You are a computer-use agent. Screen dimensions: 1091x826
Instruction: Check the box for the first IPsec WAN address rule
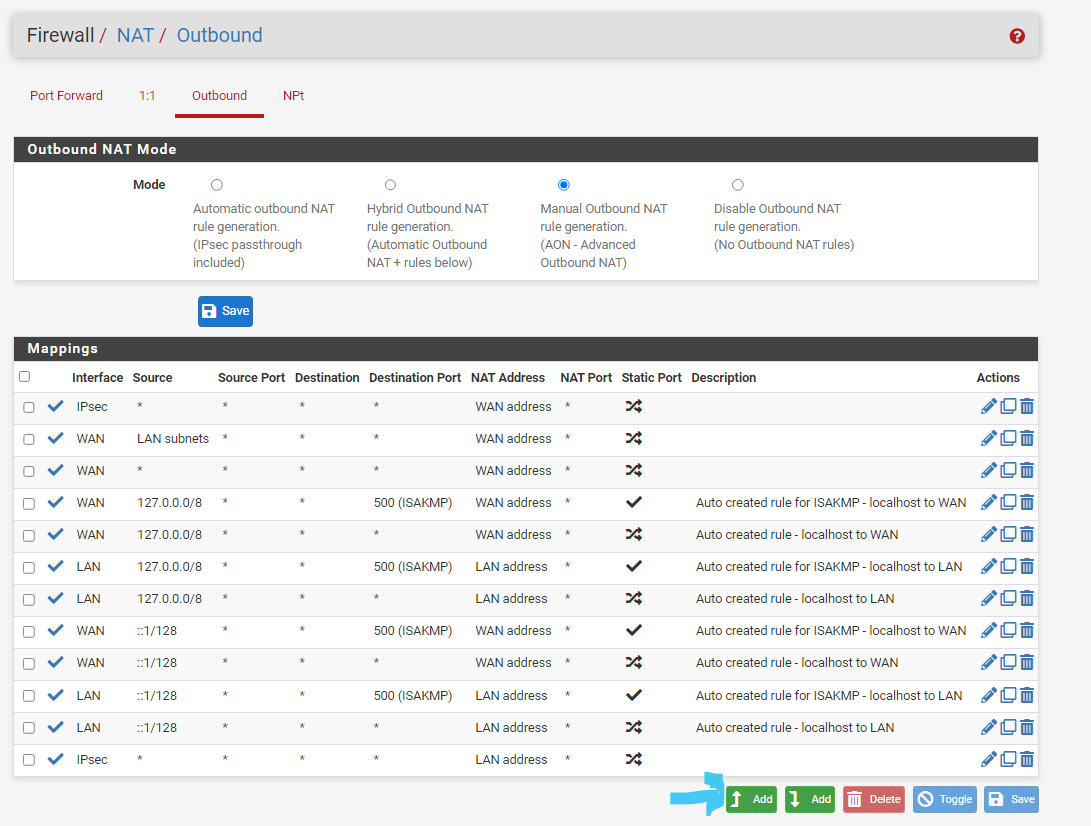click(x=29, y=407)
